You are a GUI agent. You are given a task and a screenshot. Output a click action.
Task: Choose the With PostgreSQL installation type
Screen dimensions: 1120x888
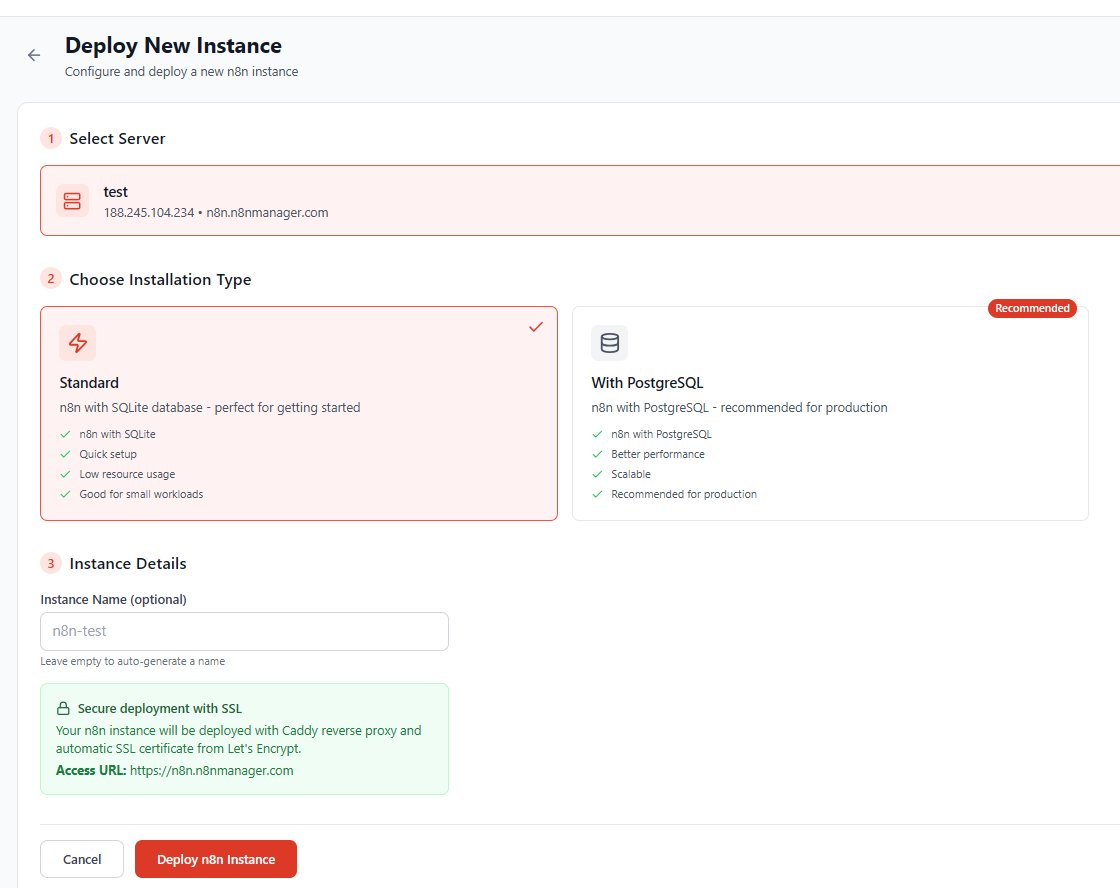[x=830, y=414]
